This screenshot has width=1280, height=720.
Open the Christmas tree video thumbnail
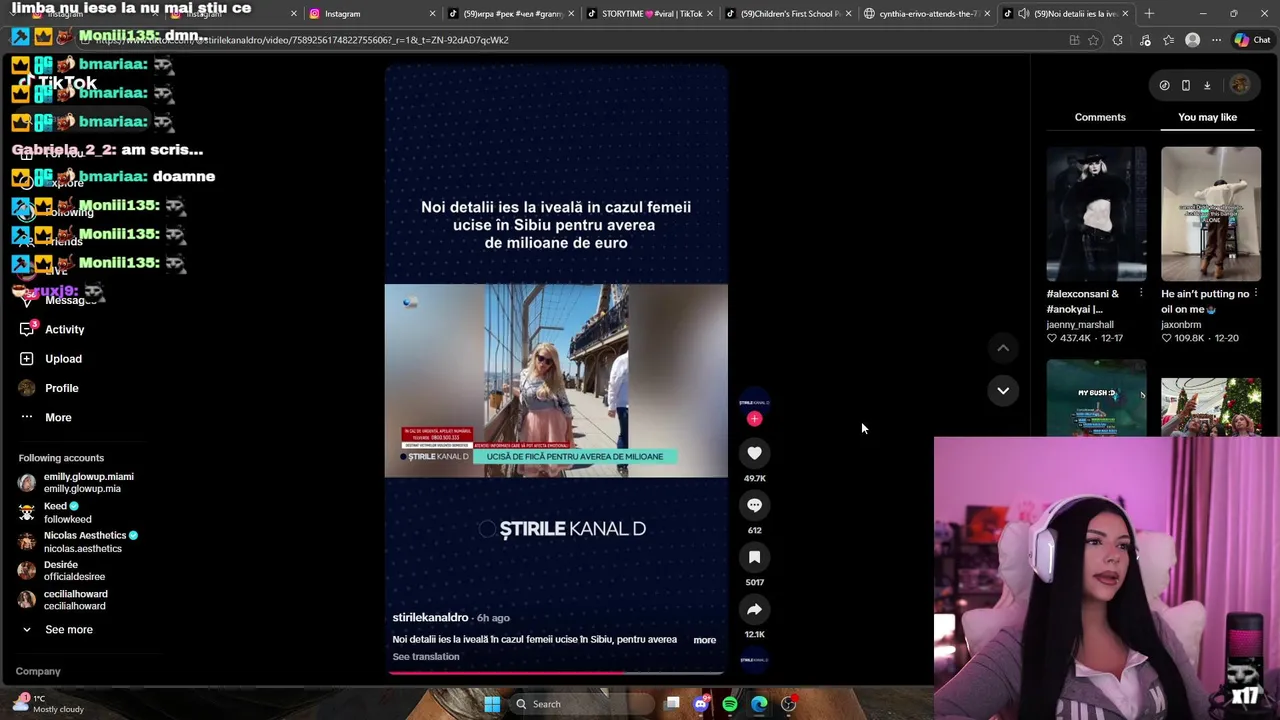coord(1211,407)
